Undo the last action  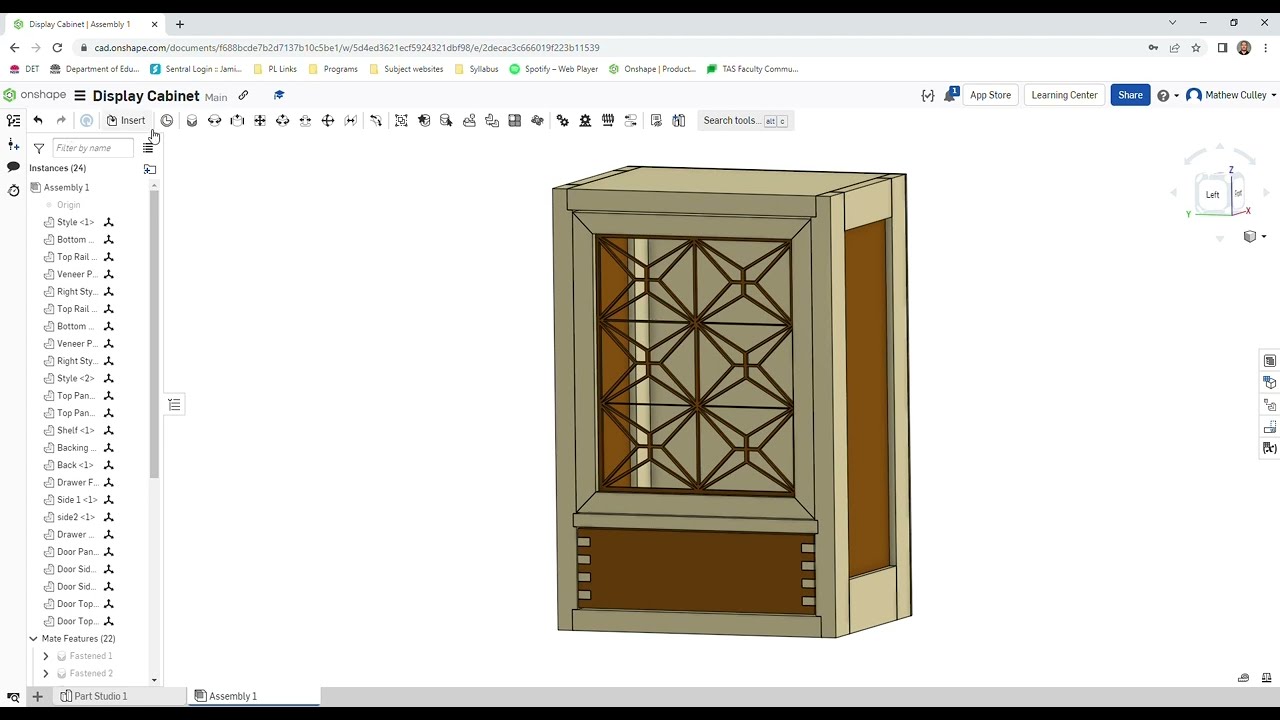tap(38, 121)
